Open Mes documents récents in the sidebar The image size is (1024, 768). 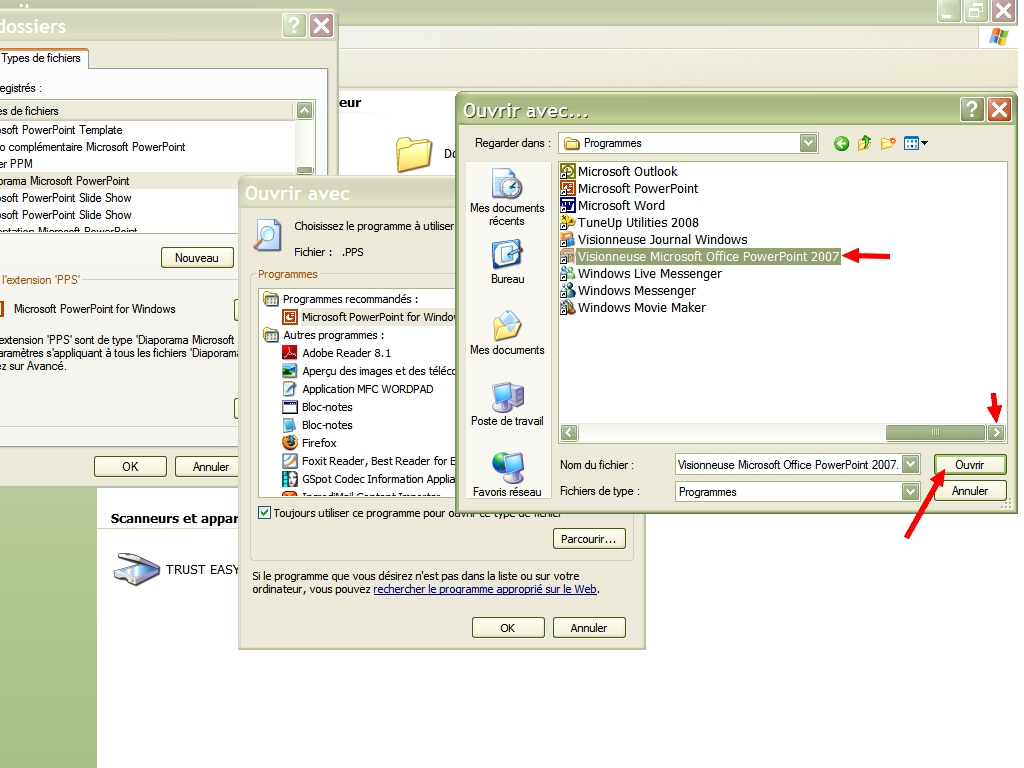coord(507,197)
